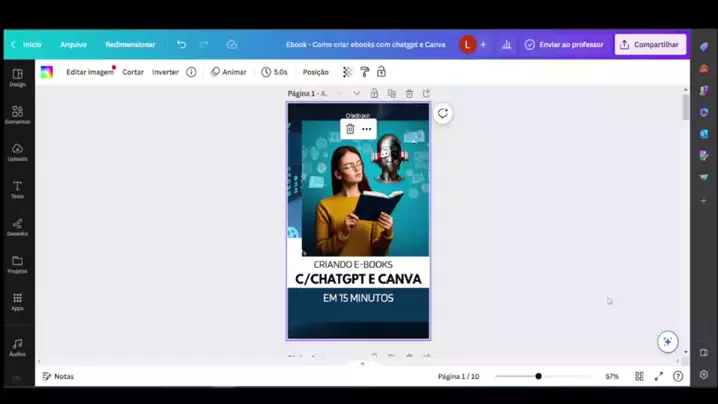718x404 pixels.
Task: Lock Página 1 using the padlock
Action: (x=374, y=93)
